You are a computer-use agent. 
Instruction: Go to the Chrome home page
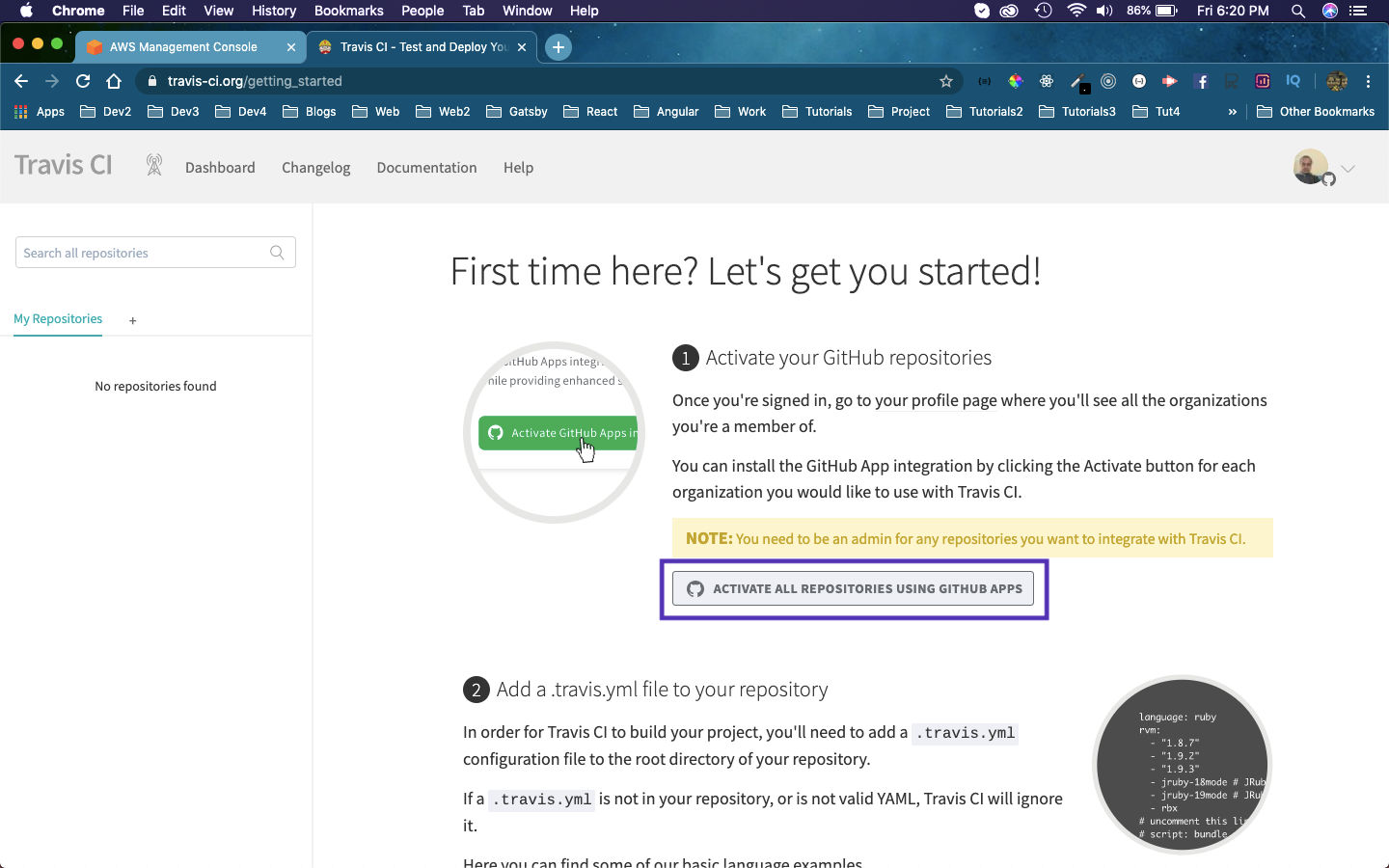click(114, 81)
